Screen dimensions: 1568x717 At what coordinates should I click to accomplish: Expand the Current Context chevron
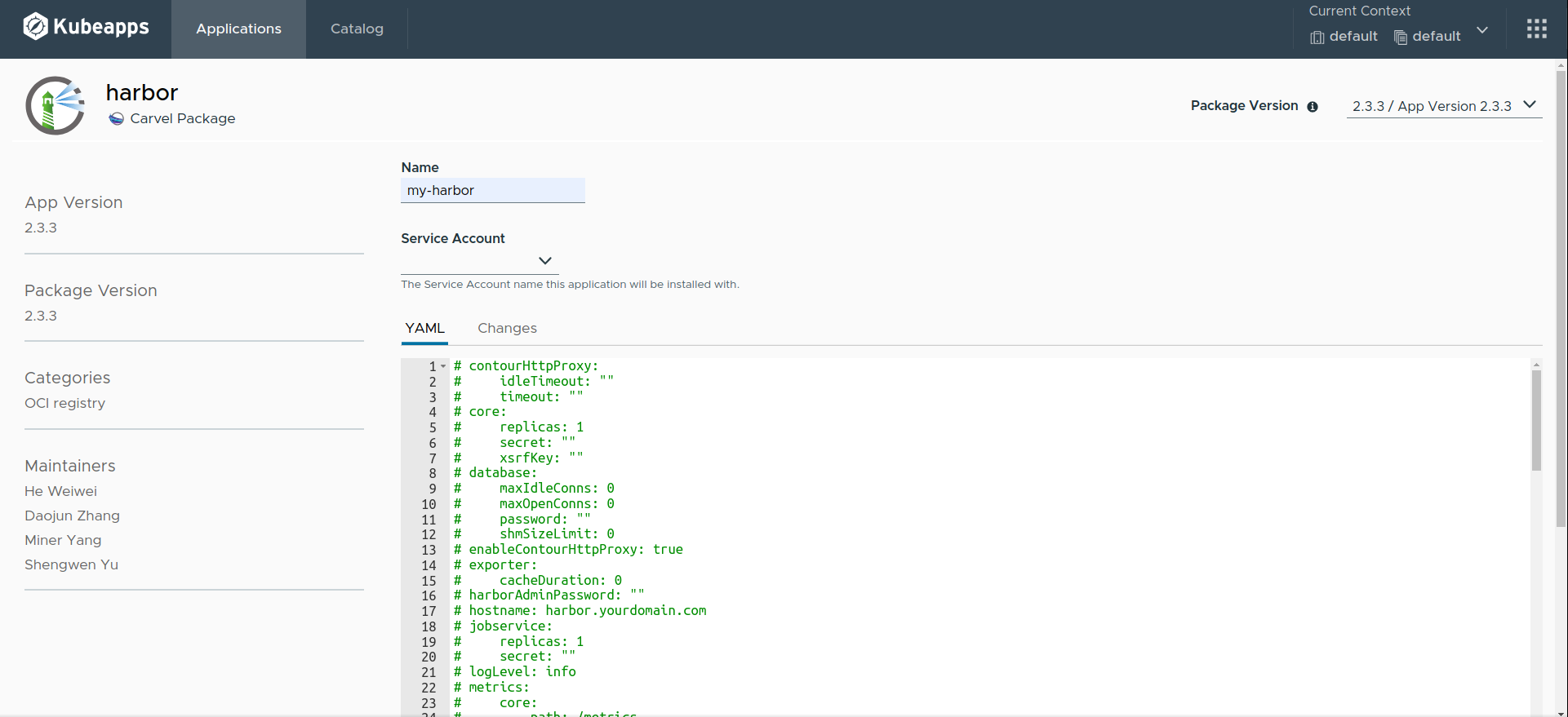(1482, 30)
